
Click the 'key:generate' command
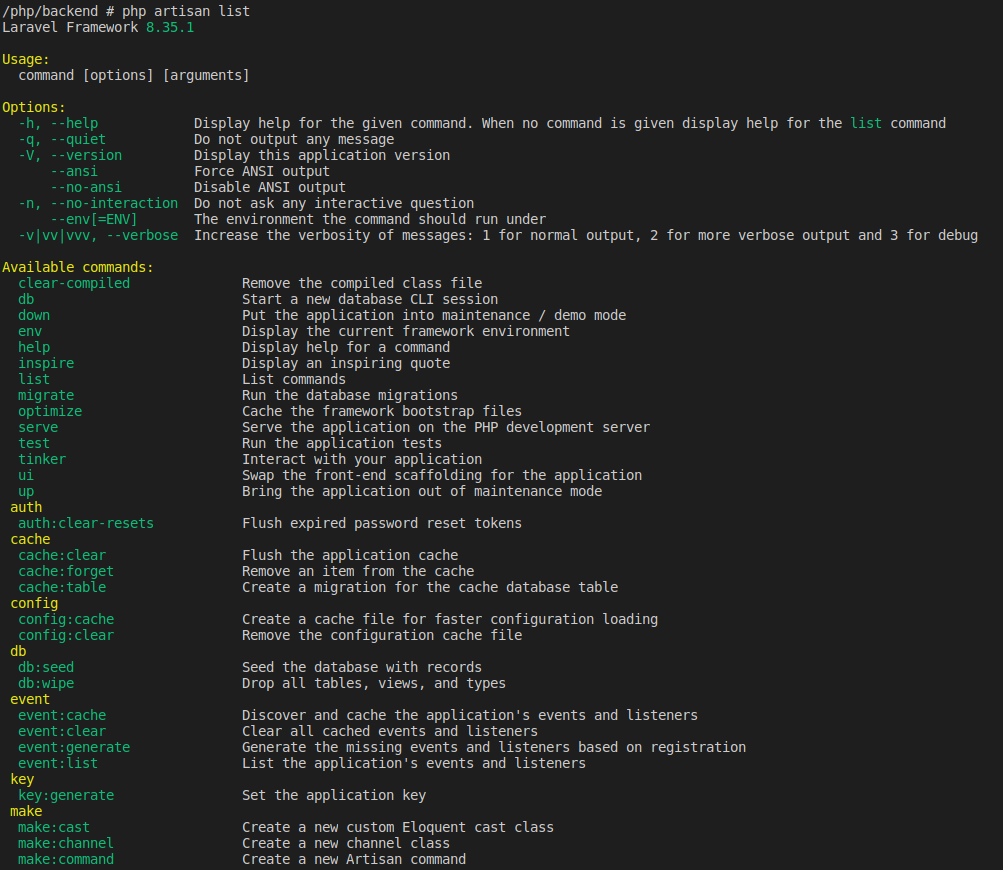coord(66,795)
